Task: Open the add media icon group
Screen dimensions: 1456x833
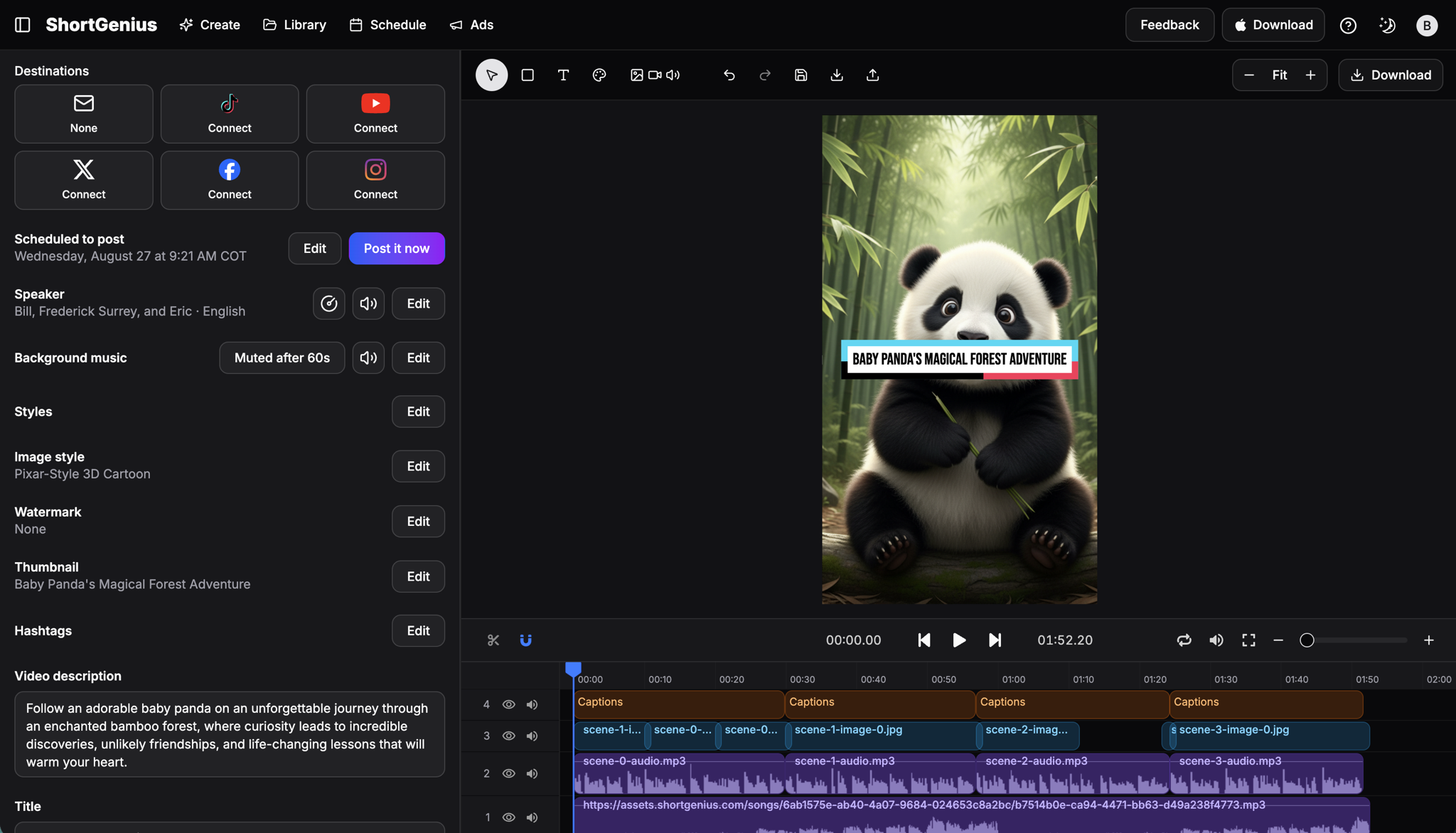Action: 654,75
